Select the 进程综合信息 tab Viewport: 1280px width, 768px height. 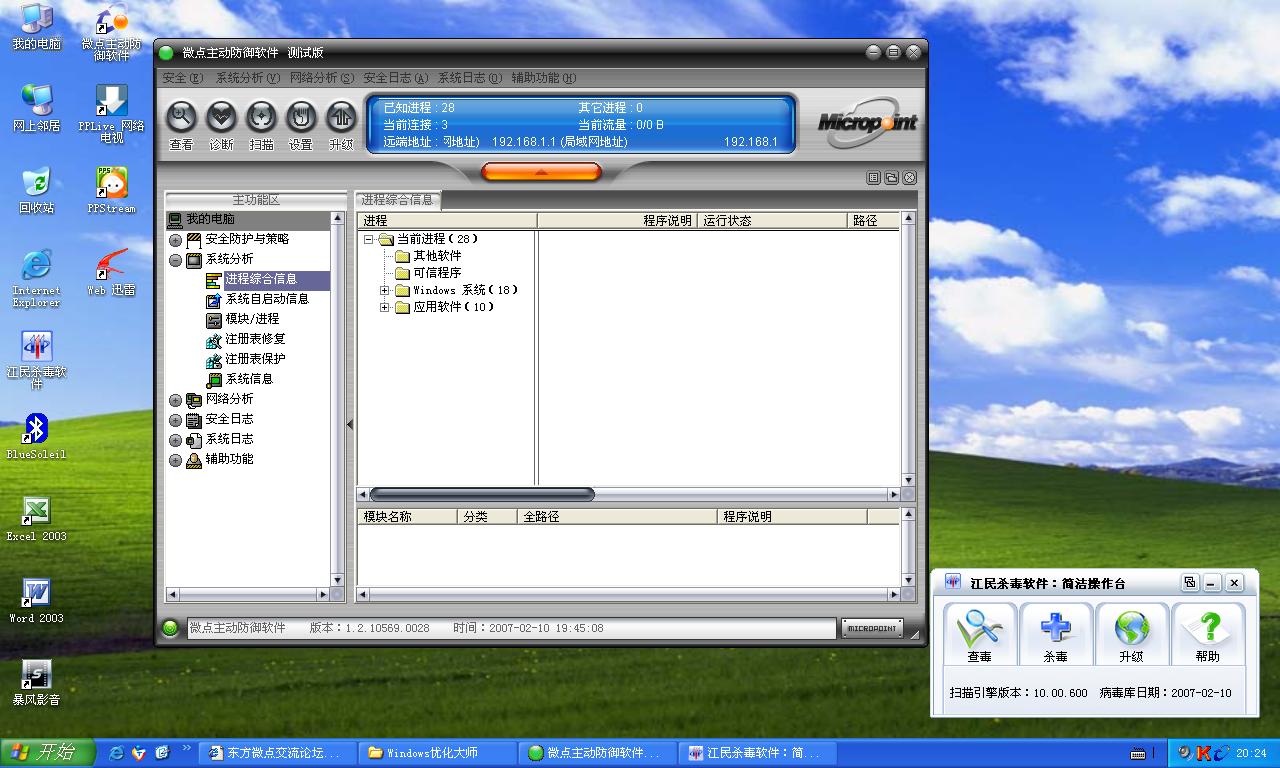pos(398,200)
